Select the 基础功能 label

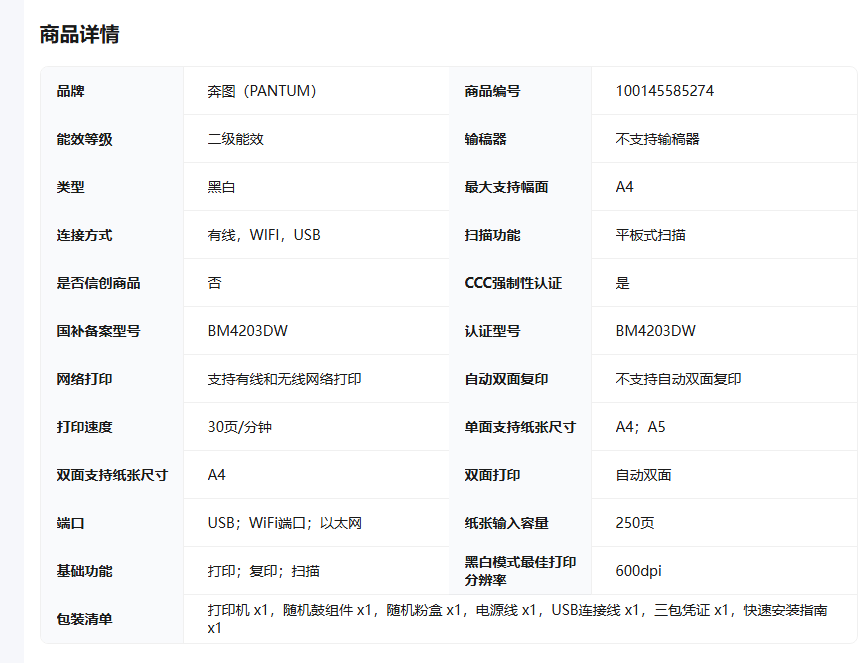click(x=84, y=571)
